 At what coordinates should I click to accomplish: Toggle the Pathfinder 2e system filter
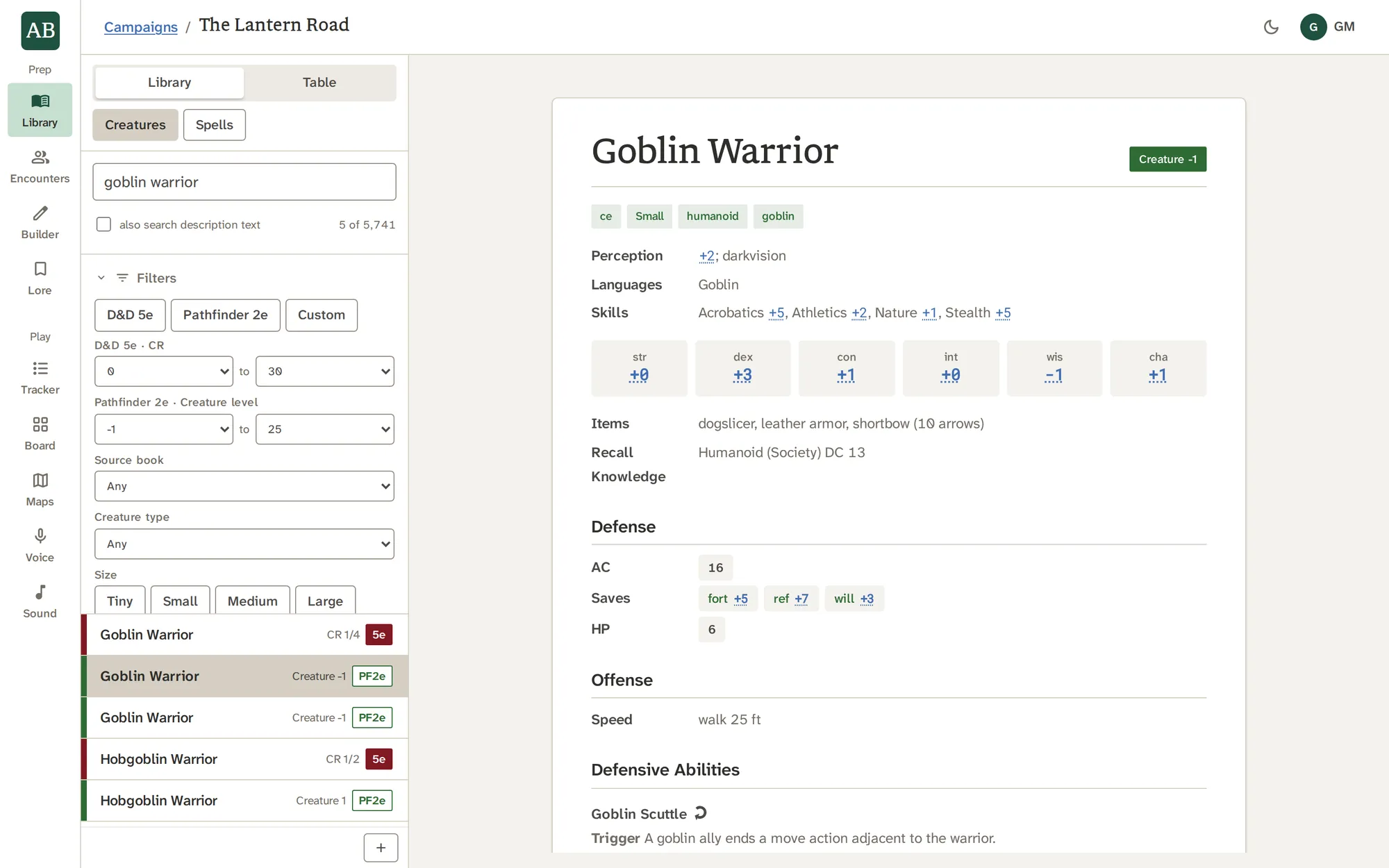click(x=225, y=315)
